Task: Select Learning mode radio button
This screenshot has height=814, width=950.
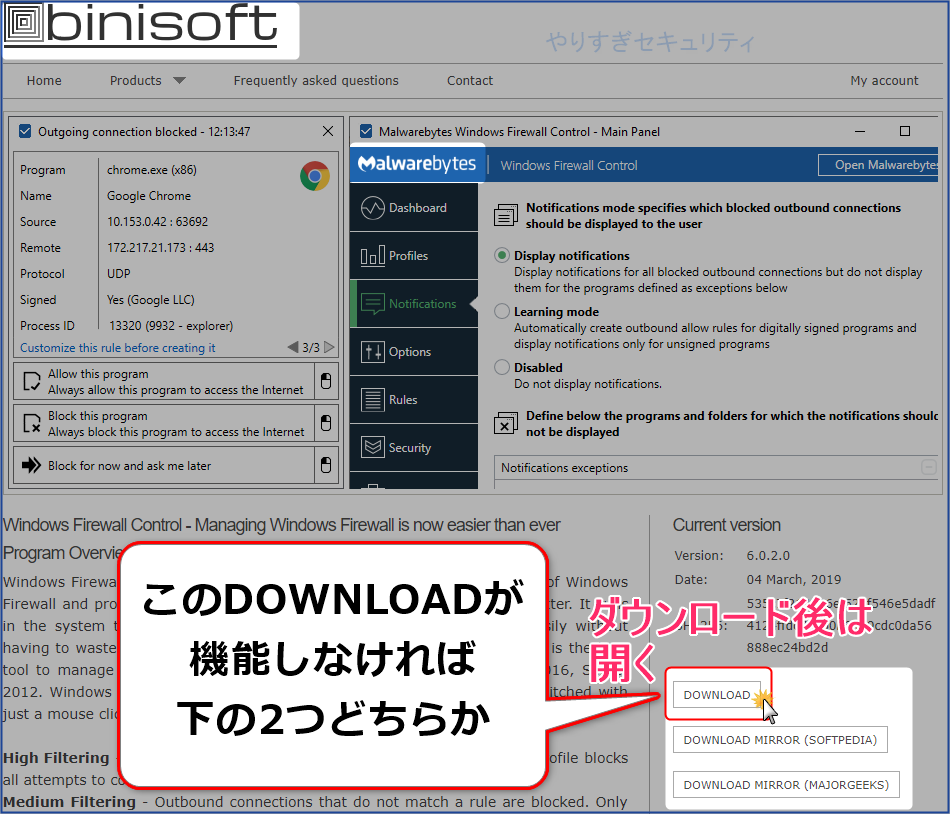Action: point(502,311)
